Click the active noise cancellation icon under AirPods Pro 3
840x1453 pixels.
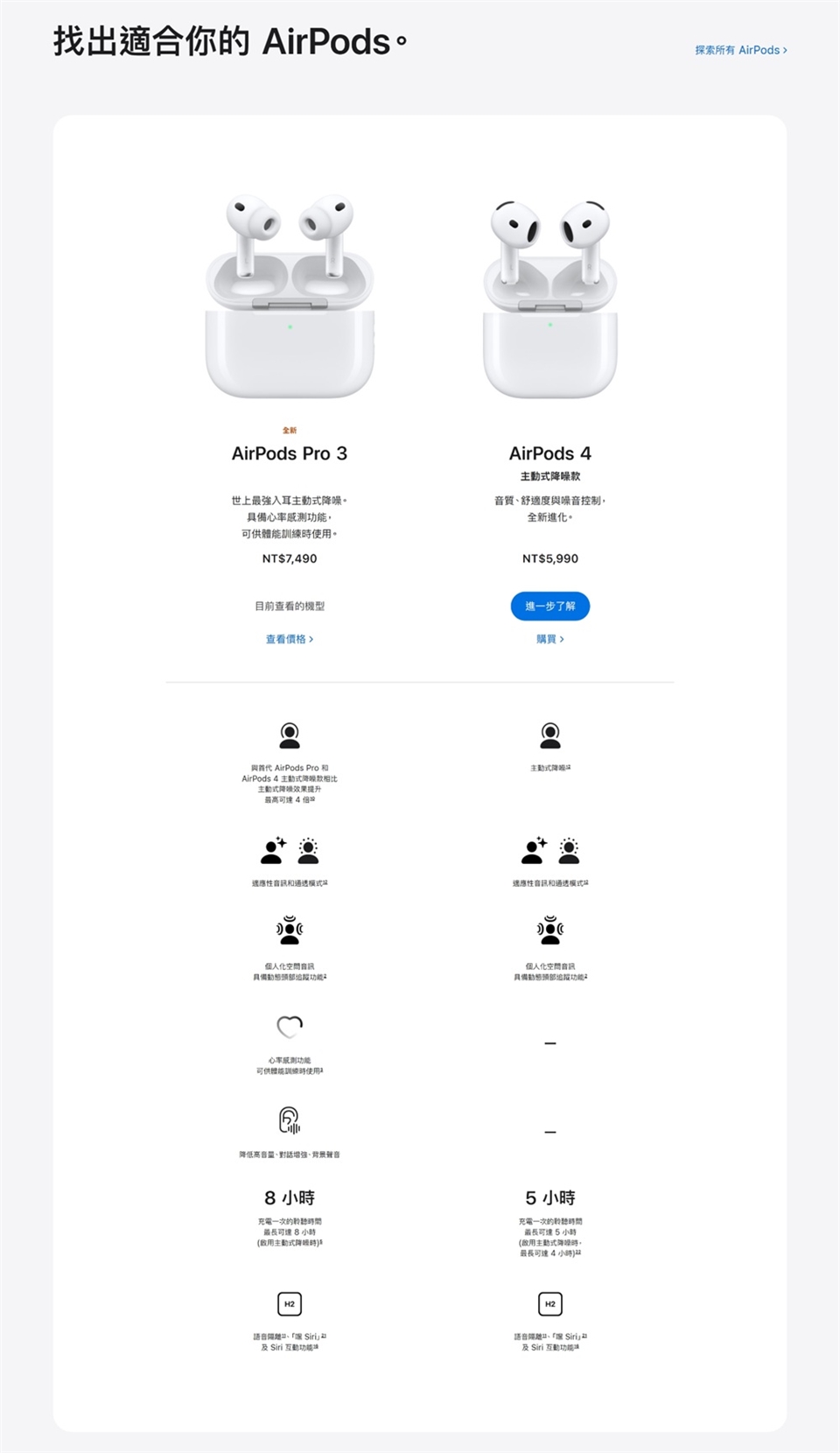(x=290, y=735)
